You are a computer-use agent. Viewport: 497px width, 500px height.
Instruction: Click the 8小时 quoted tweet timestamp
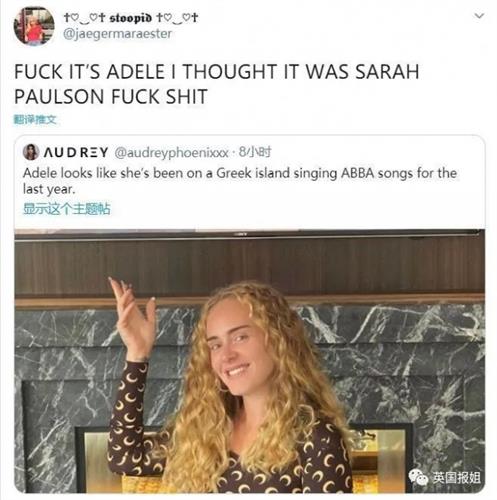coord(255,152)
